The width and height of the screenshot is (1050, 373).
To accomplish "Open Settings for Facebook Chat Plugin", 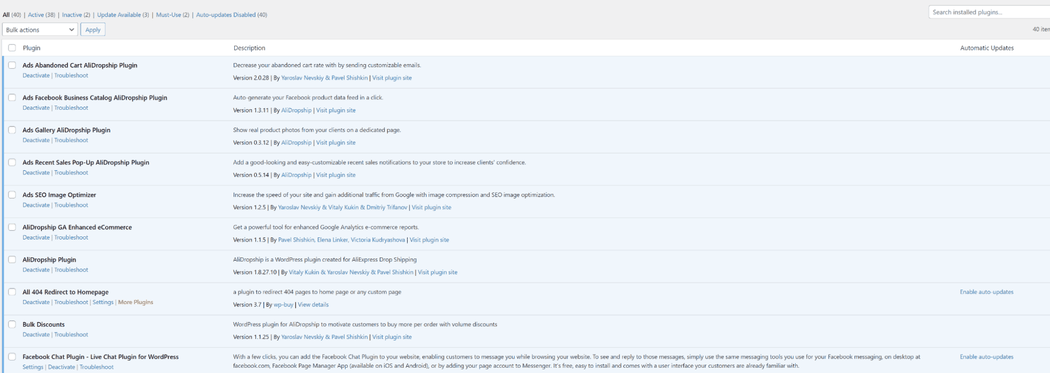I will click(33, 368).
